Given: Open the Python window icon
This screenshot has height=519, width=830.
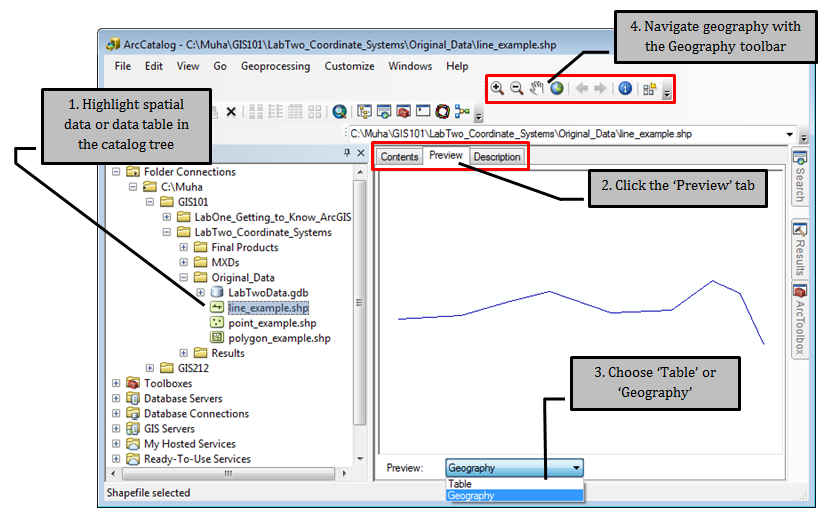Looking at the screenshot, I should pyautogui.click(x=423, y=111).
